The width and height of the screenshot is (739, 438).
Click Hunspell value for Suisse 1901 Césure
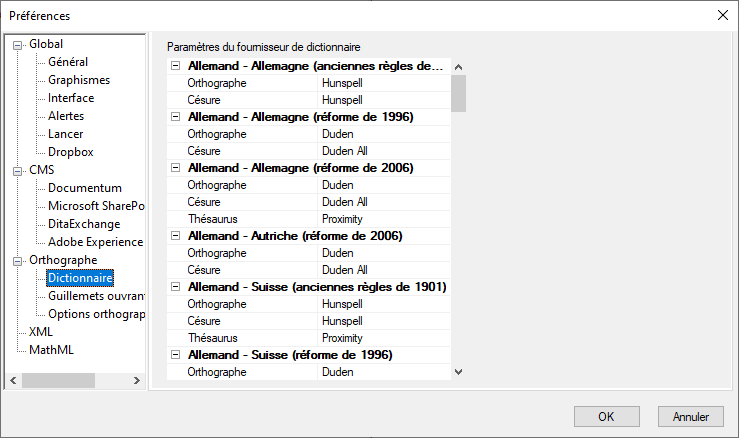click(x=340, y=321)
